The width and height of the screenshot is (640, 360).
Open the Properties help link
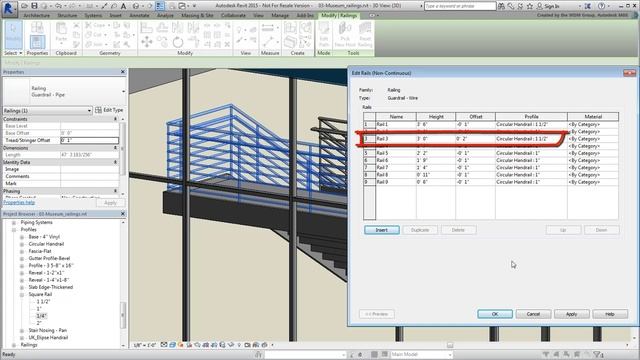click(x=19, y=202)
